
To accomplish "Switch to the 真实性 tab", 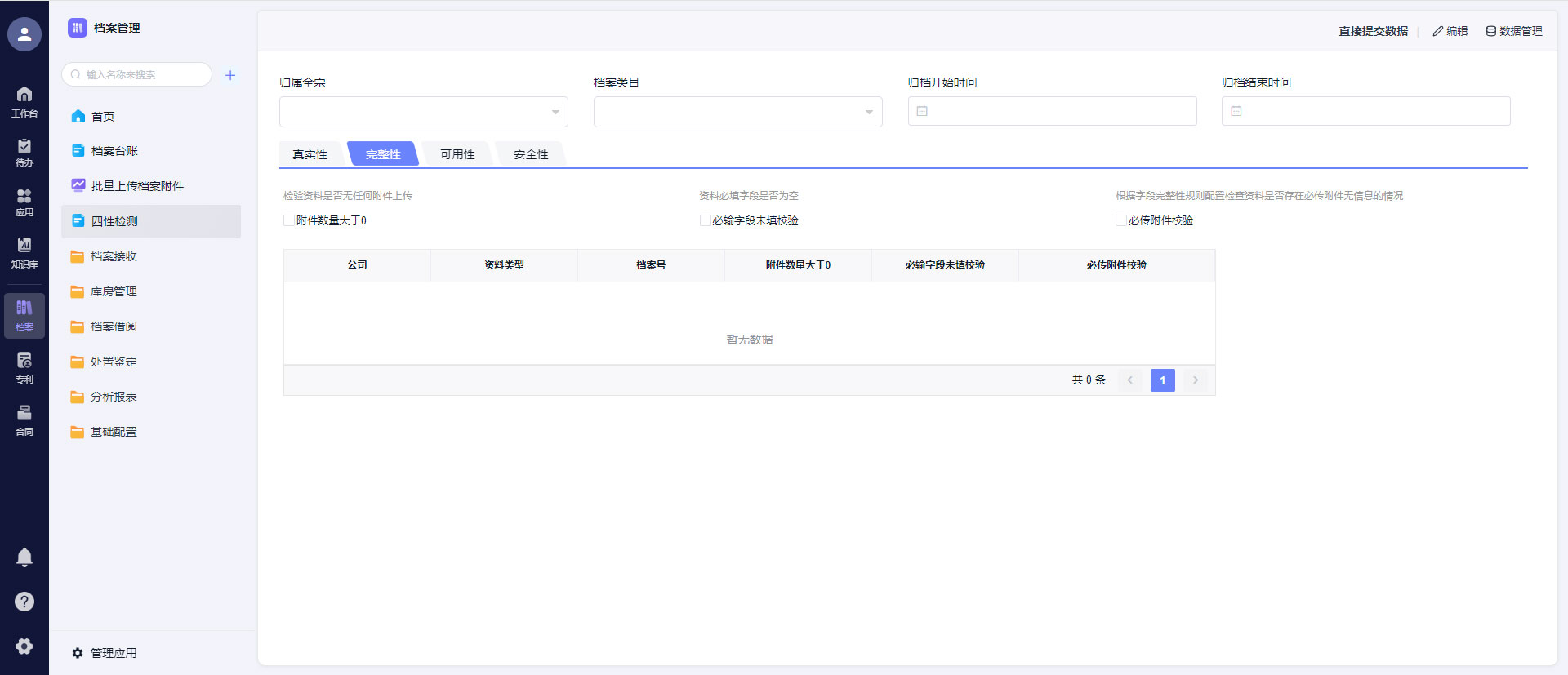I will click(310, 154).
